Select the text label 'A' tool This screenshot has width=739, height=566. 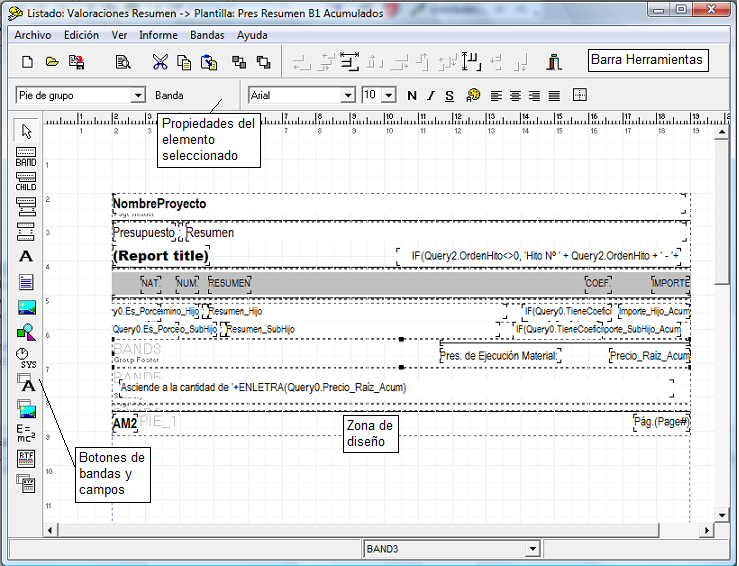[27, 257]
